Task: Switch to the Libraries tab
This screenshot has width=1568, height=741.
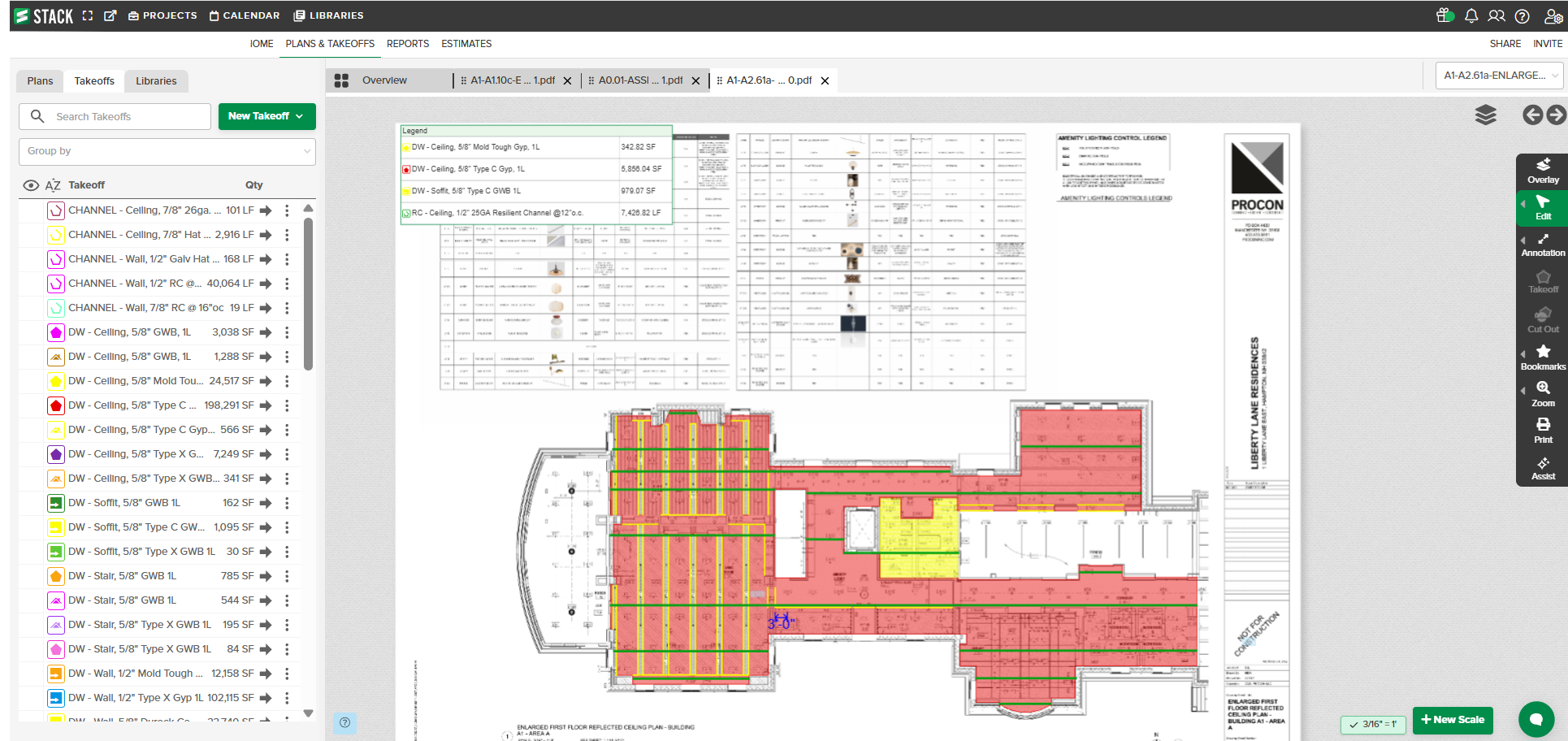Action: 156,81
